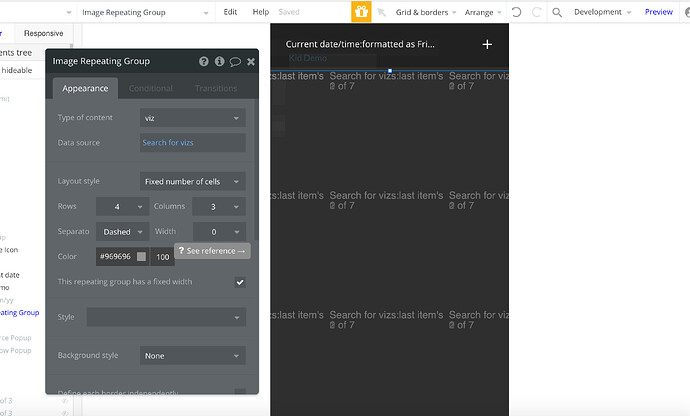
Task: Open the element info inspector icon
Action: pyautogui.click(x=219, y=61)
